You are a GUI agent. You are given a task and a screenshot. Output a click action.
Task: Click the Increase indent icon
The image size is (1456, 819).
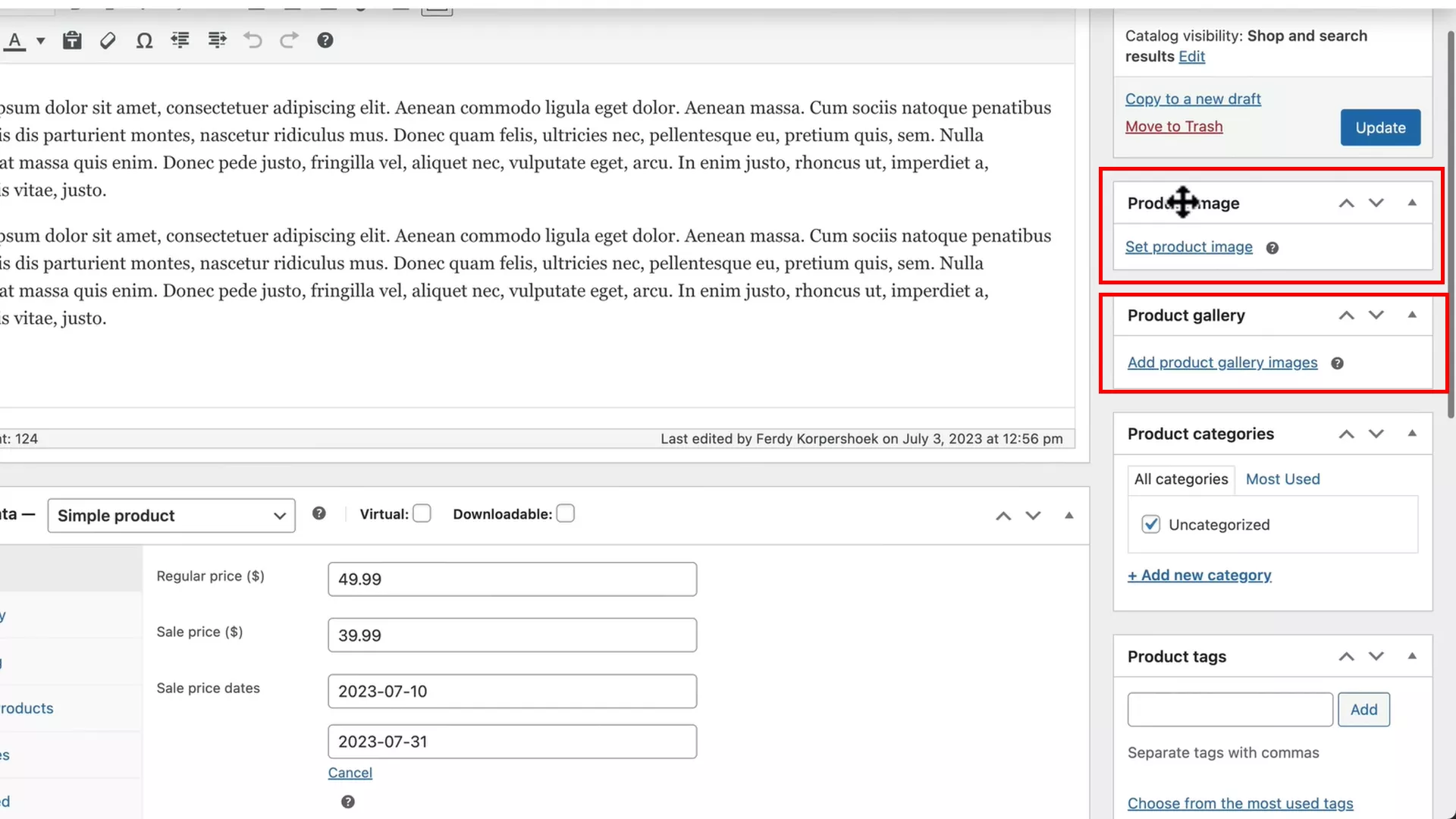[x=217, y=40]
